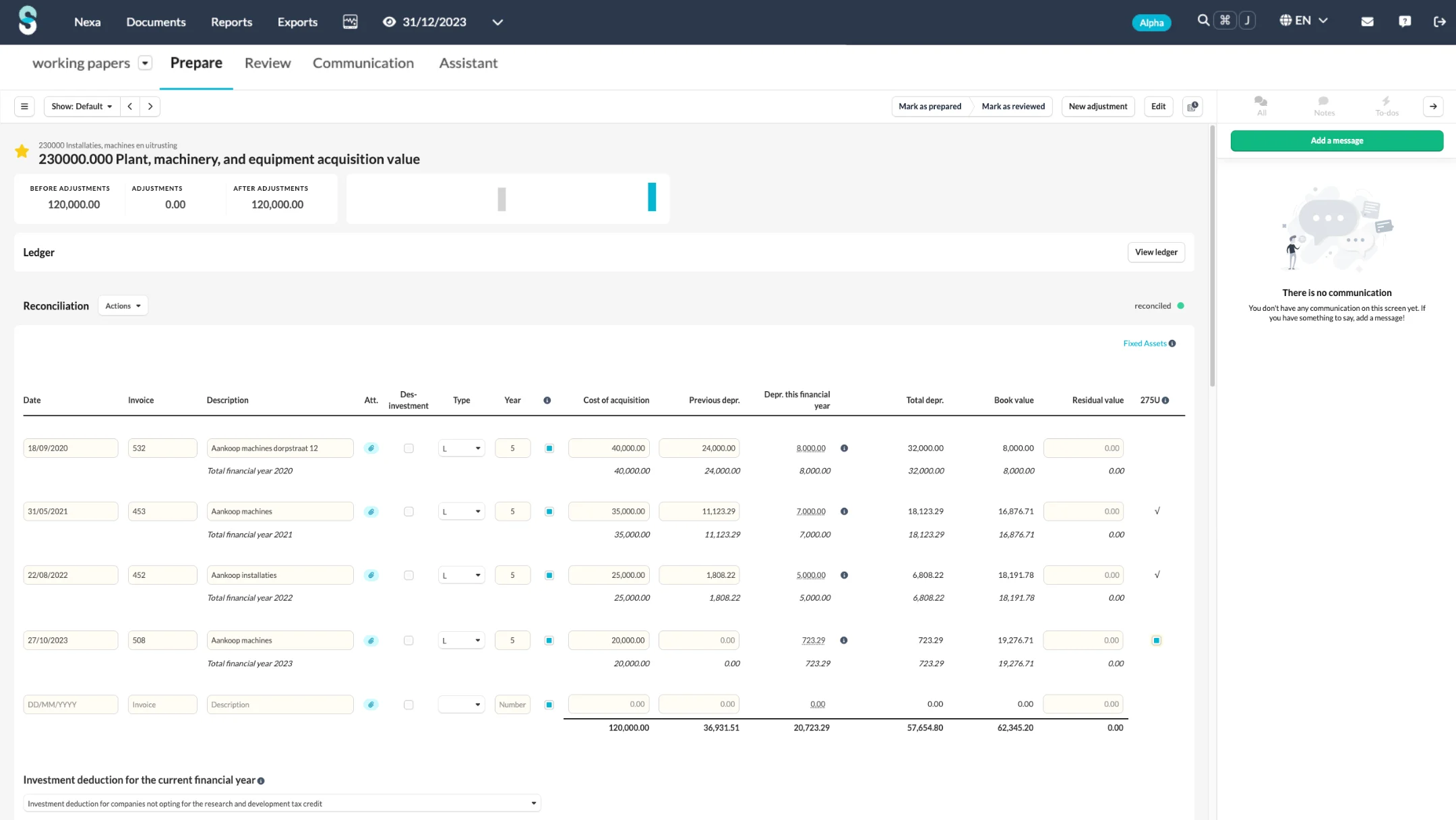
Task: Click the logout icon in top bar
Action: pyautogui.click(x=1439, y=22)
